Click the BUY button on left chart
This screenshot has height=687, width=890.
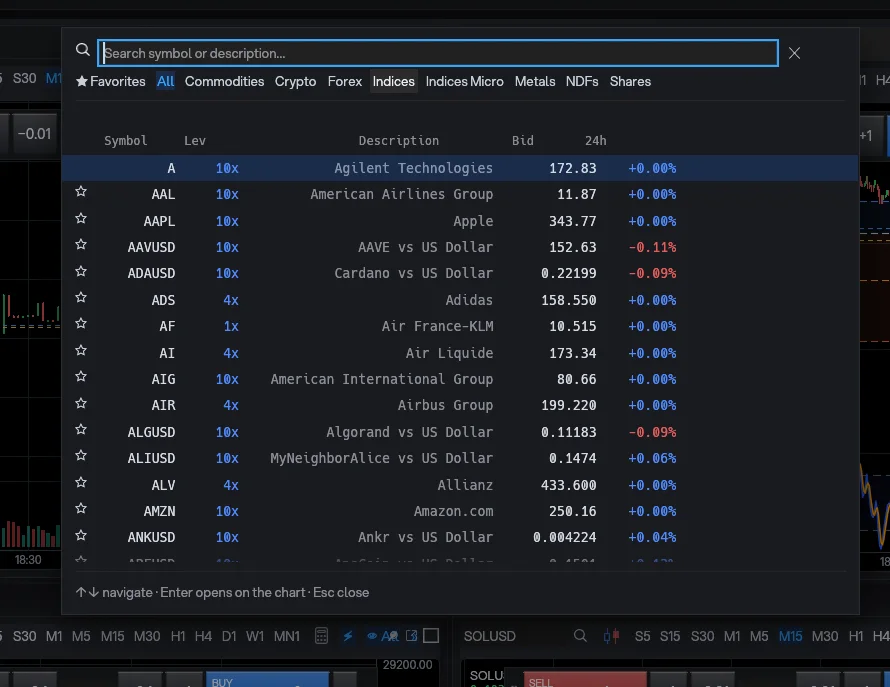(x=267, y=680)
